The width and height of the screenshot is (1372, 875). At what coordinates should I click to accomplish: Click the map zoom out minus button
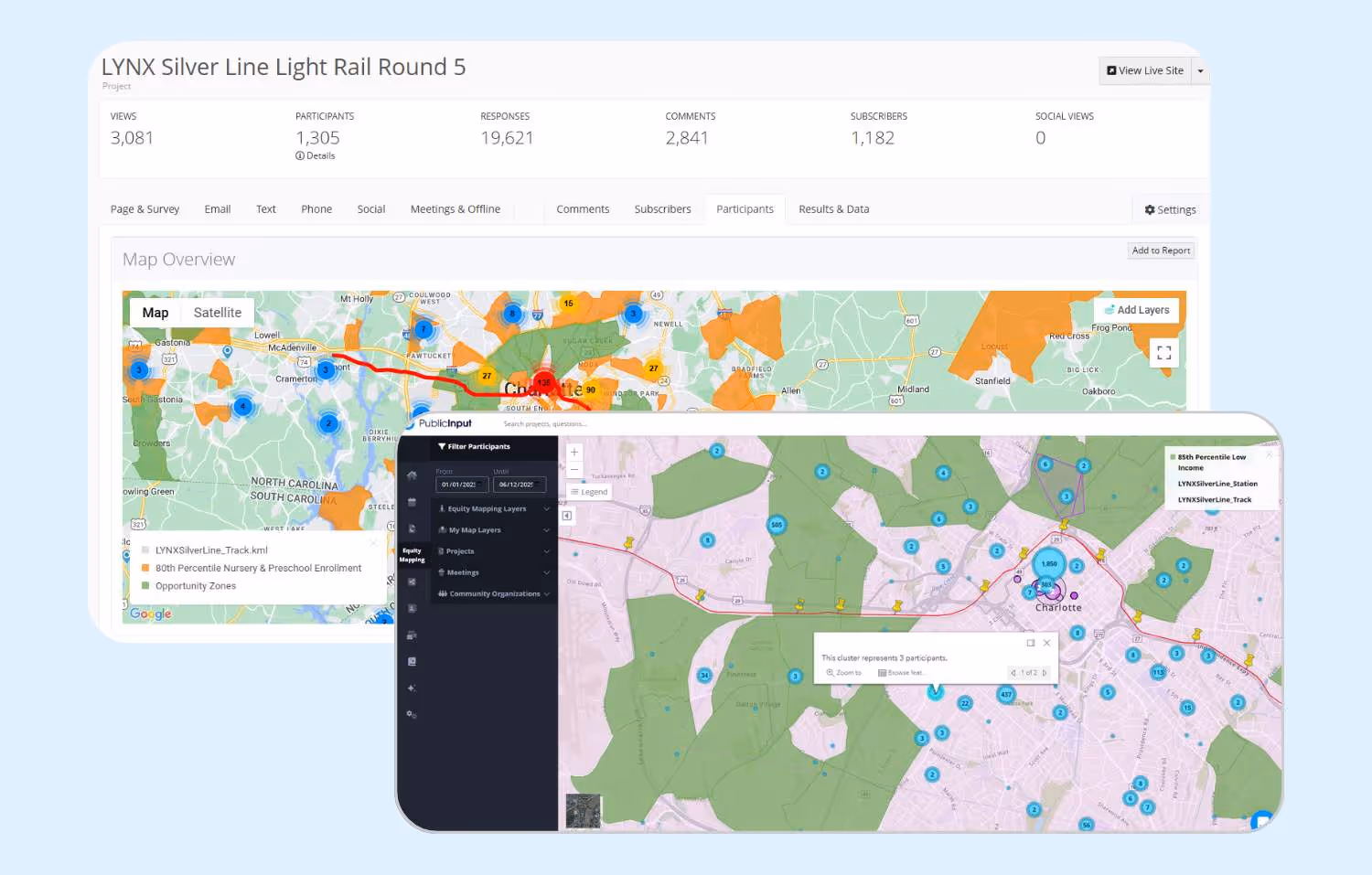pos(574,469)
